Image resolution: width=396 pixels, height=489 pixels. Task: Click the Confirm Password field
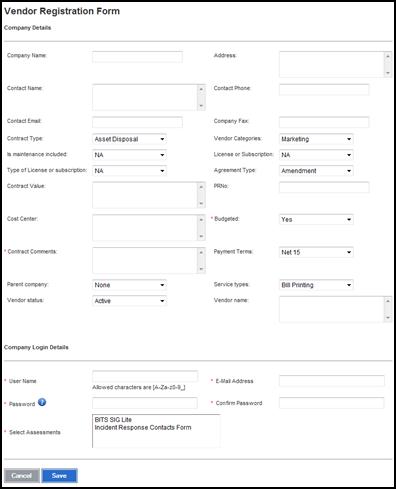332,403
